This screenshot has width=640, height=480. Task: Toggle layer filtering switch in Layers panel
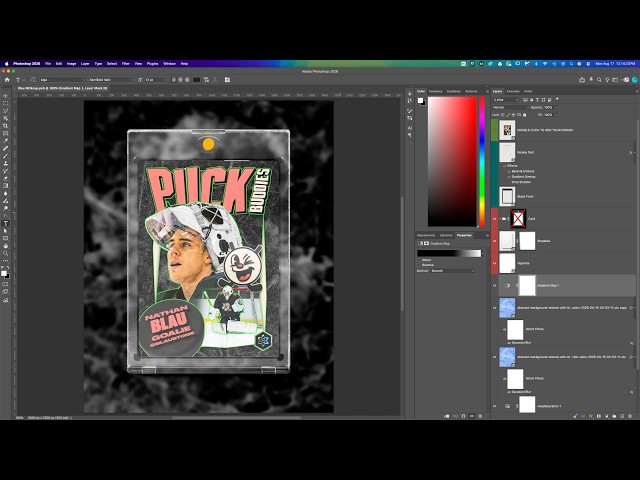[x=557, y=99]
